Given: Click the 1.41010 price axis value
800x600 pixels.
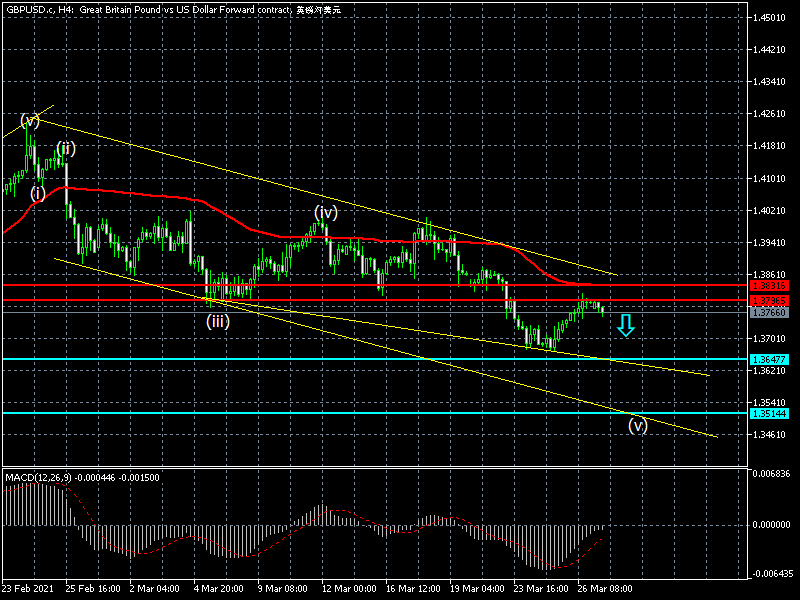Looking at the screenshot, I should [x=769, y=179].
